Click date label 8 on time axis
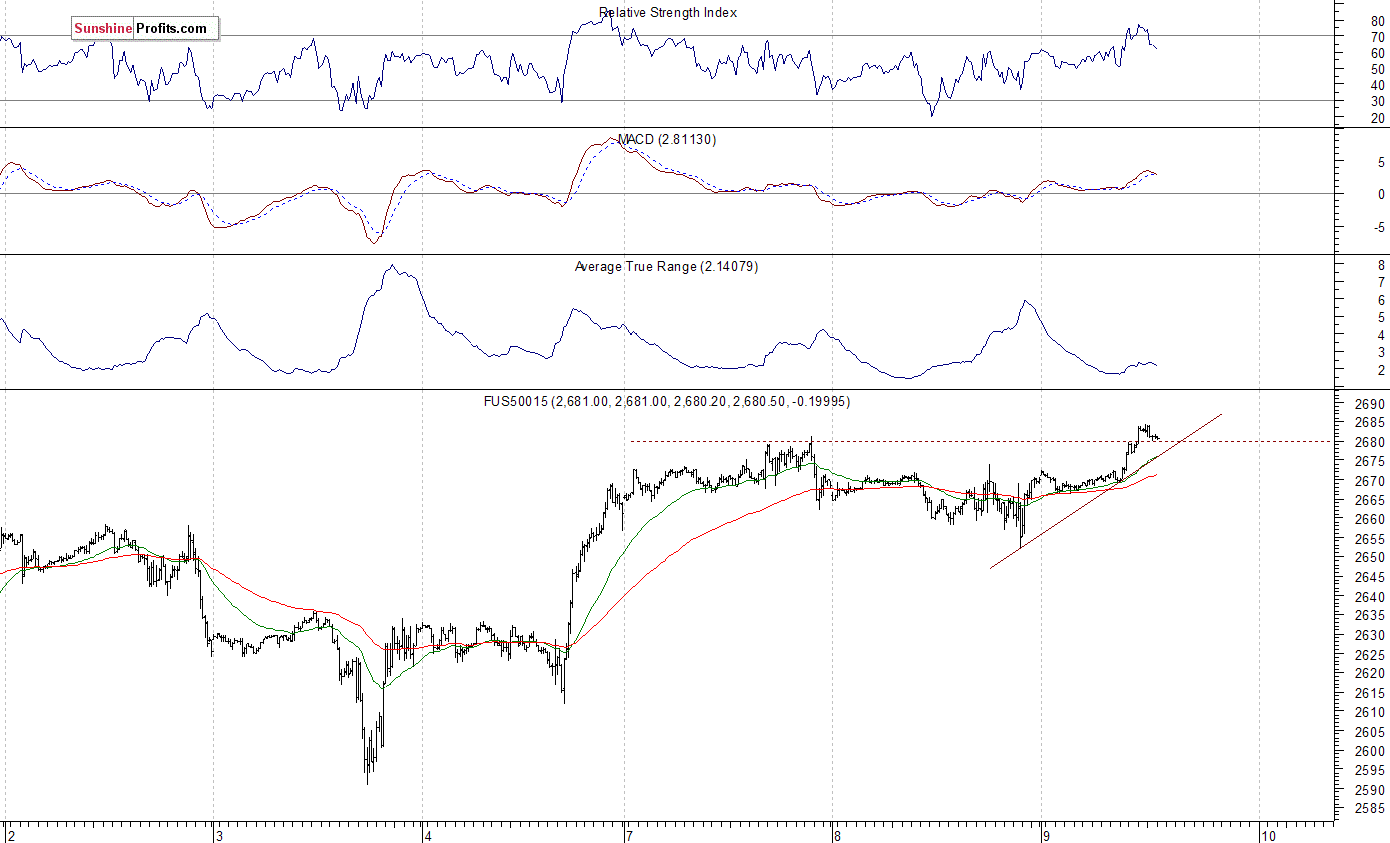The height and width of the screenshot is (843, 1390). [837, 835]
